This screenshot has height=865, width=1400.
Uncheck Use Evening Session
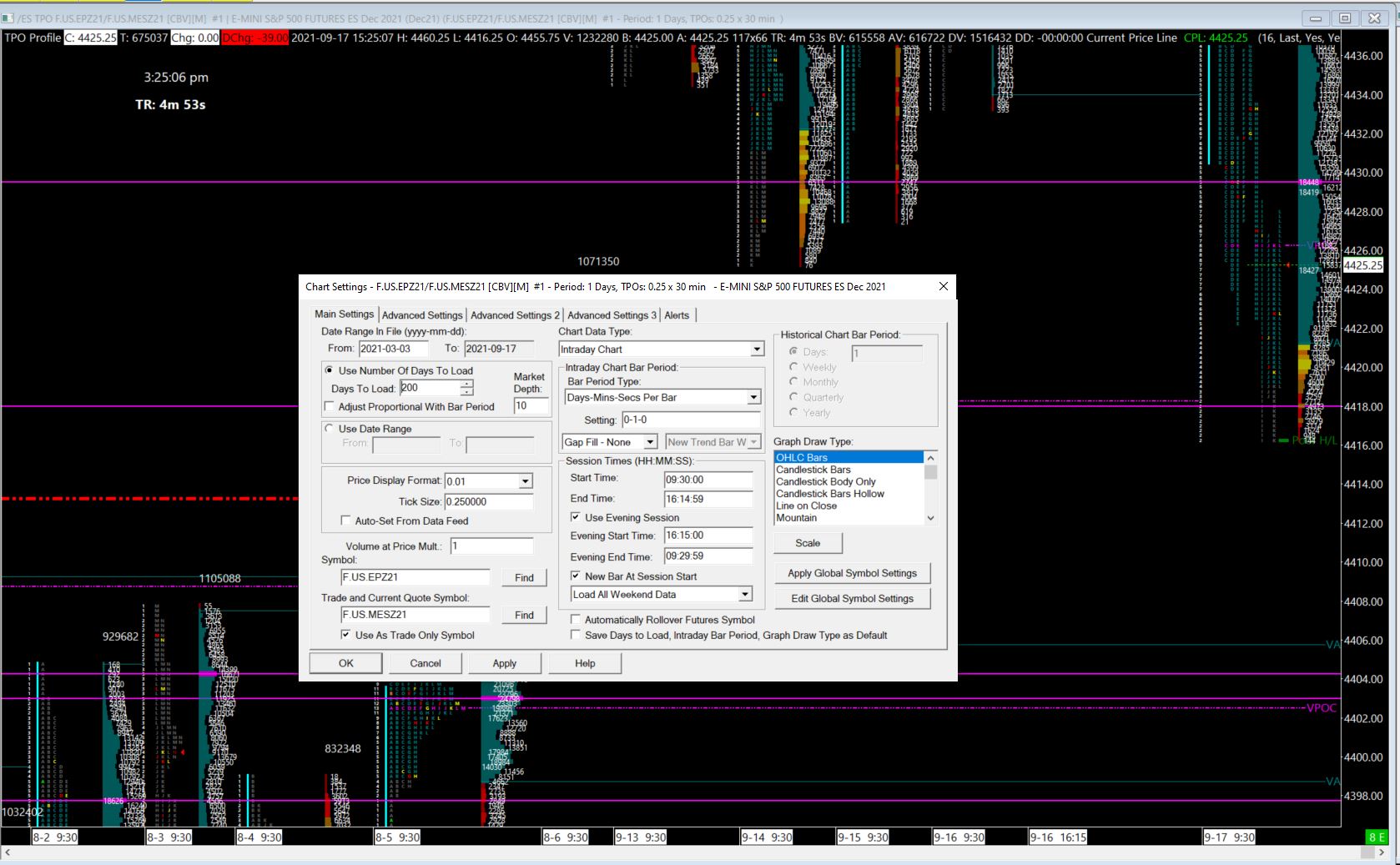coord(576,517)
